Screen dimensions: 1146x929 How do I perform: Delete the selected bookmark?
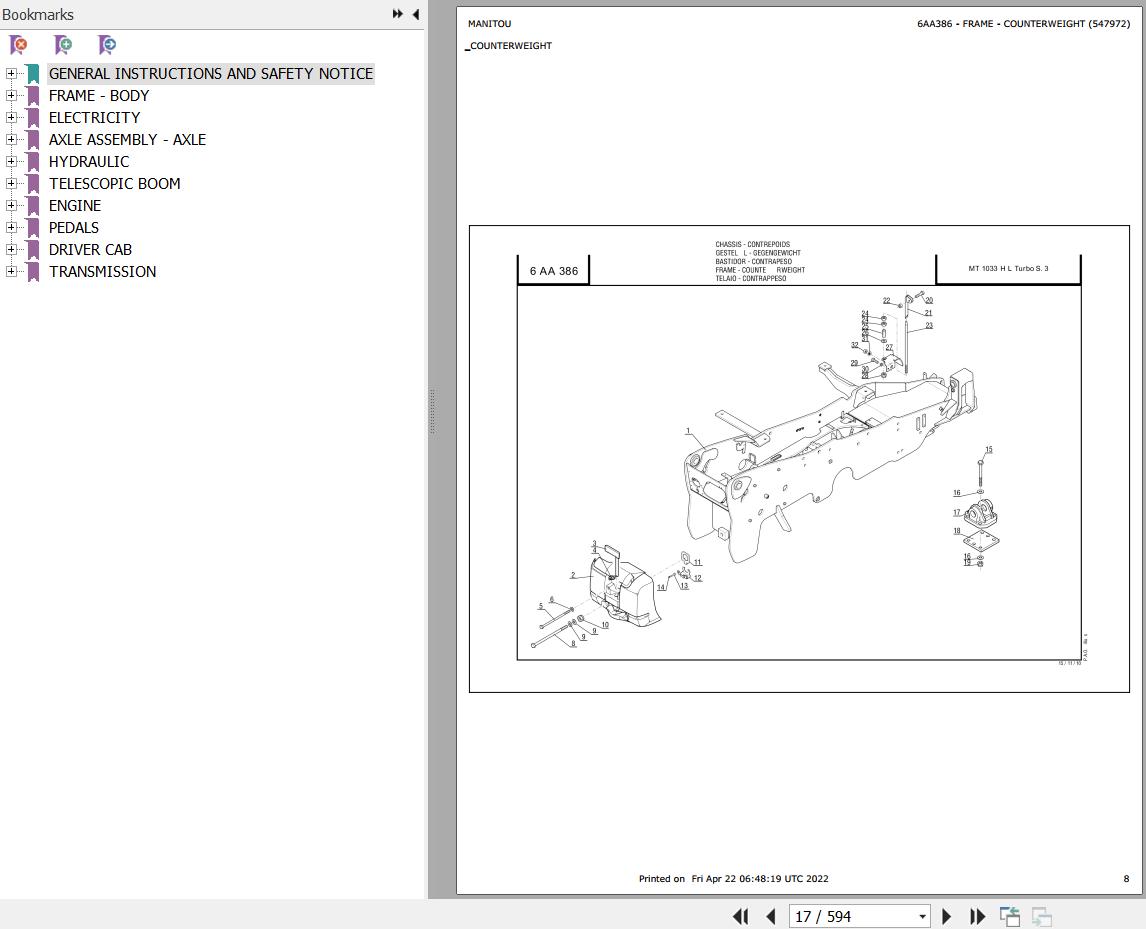pyautogui.click(x=18, y=45)
